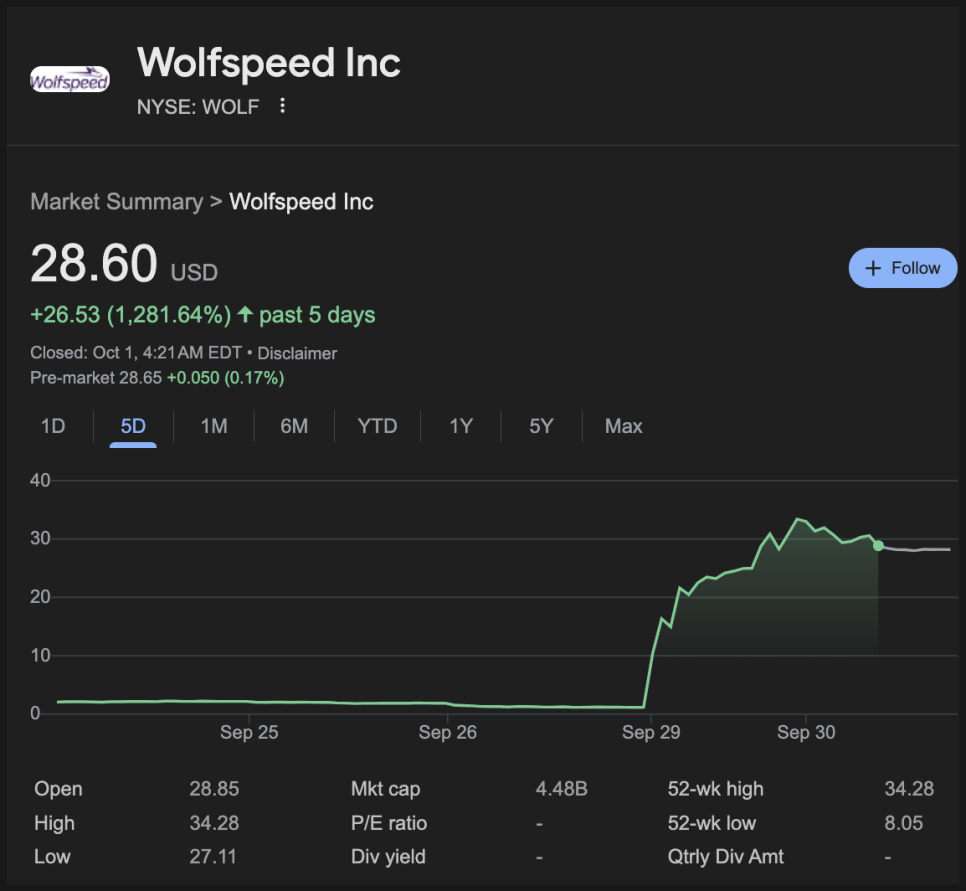Open the Market Summary breadcrumb link

click(116, 201)
